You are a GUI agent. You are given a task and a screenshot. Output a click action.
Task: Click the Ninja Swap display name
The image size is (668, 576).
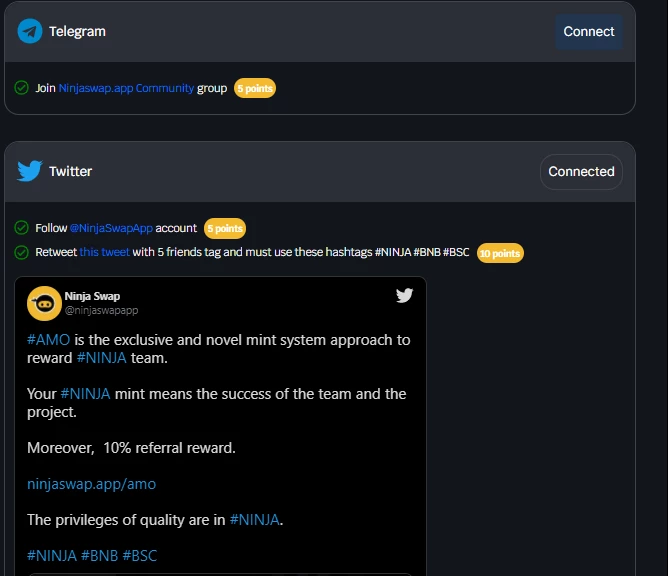[92, 296]
